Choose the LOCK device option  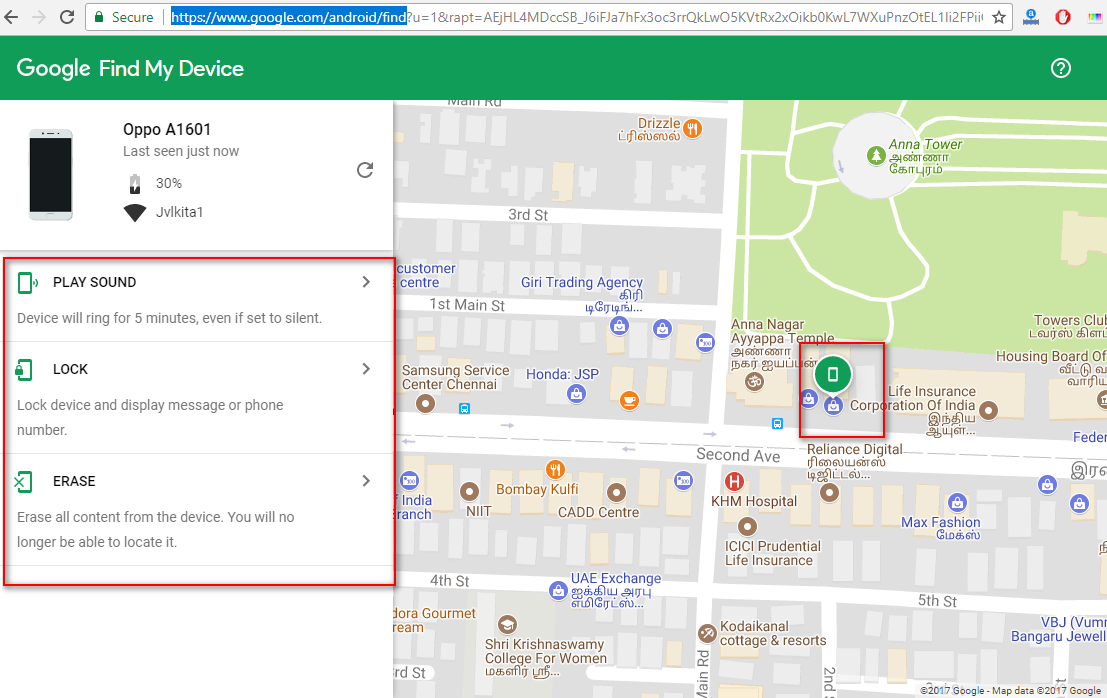[70, 369]
